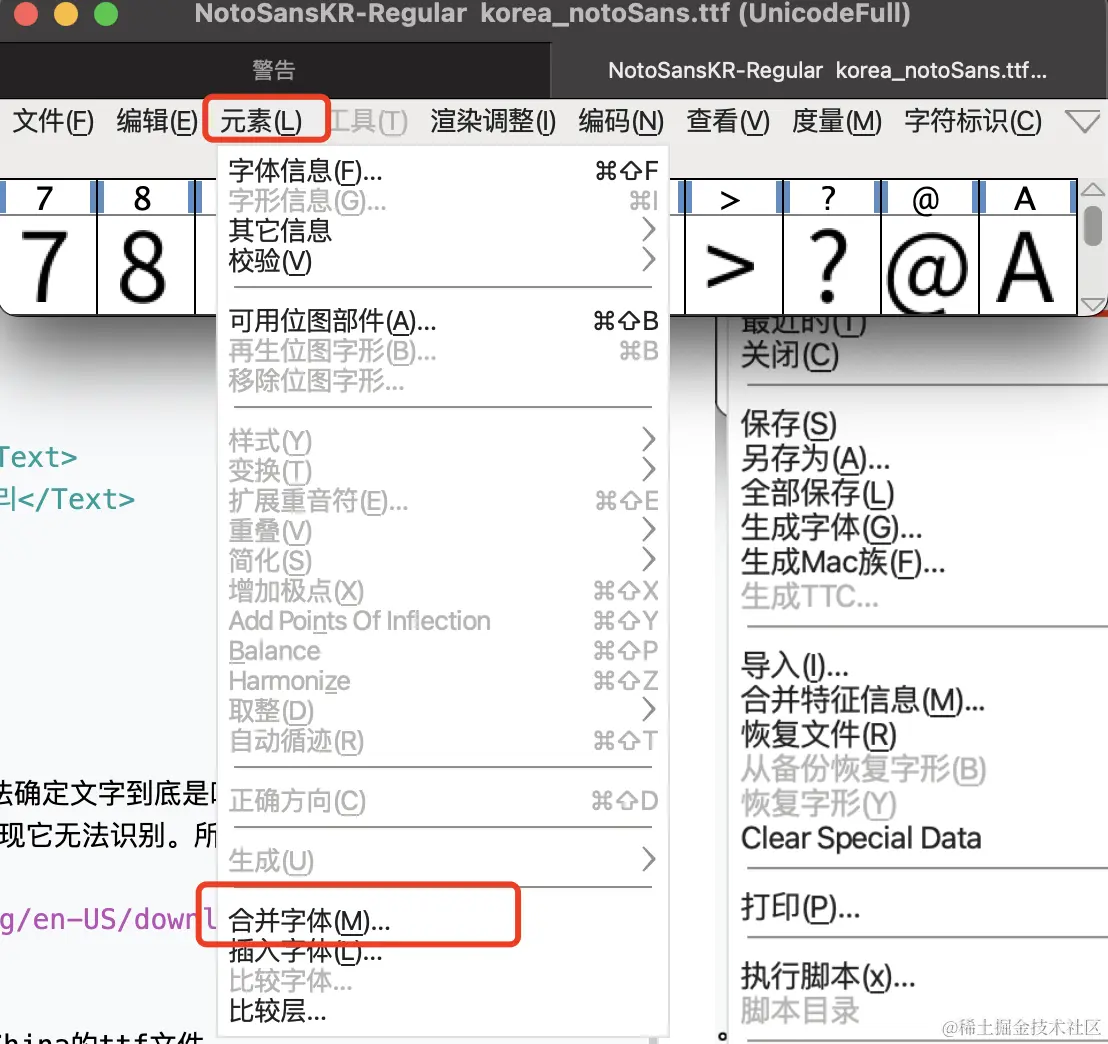The width and height of the screenshot is (1108, 1044).
Task: Expand the 其它信息 submenu
Action: (442, 230)
